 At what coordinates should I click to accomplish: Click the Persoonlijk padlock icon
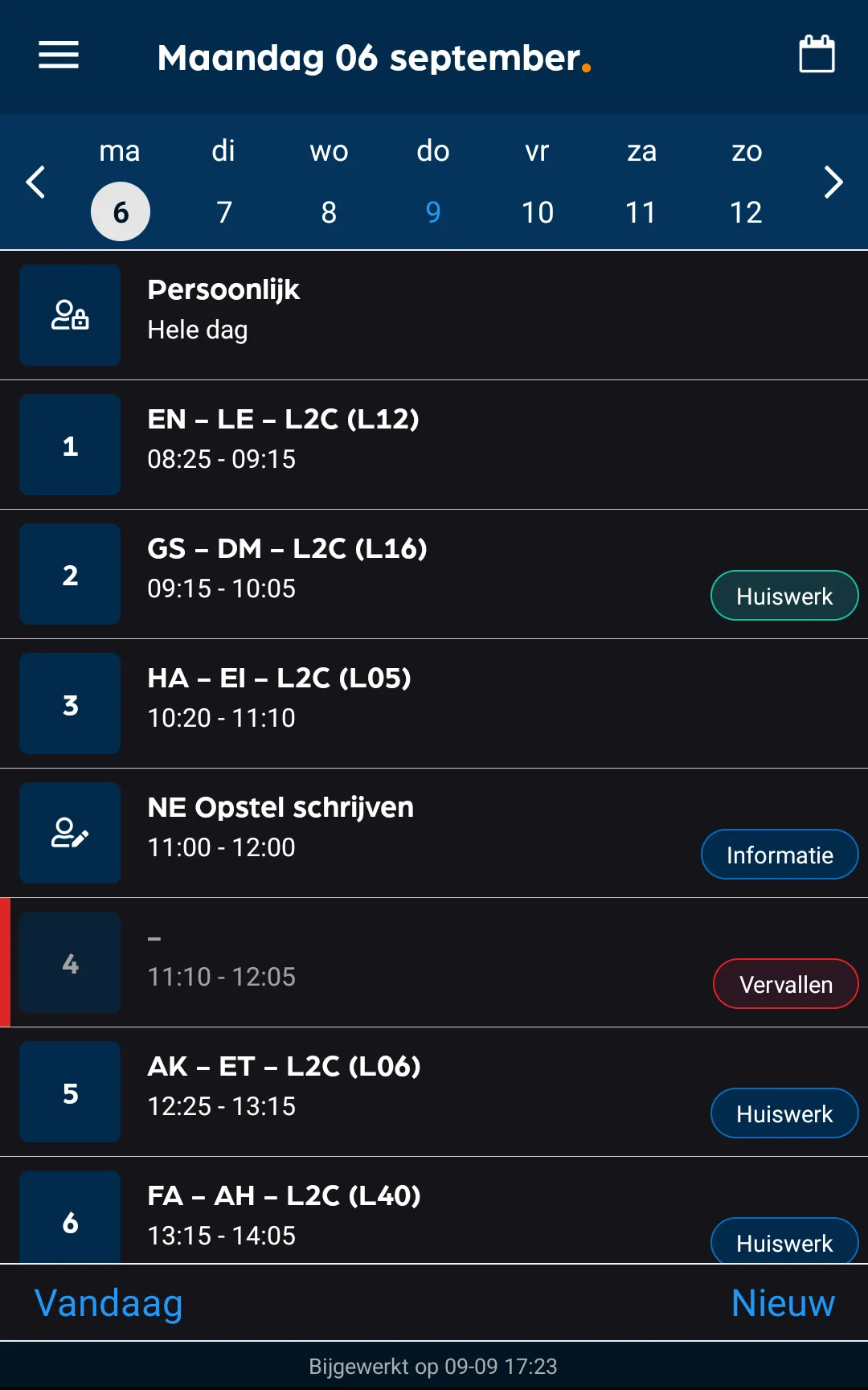(x=69, y=314)
